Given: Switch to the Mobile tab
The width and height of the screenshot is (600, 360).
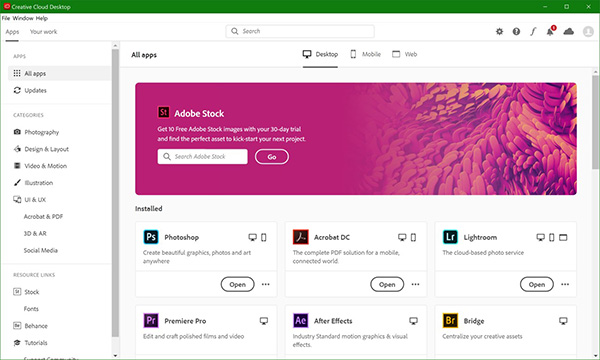Looking at the screenshot, I should click(366, 54).
